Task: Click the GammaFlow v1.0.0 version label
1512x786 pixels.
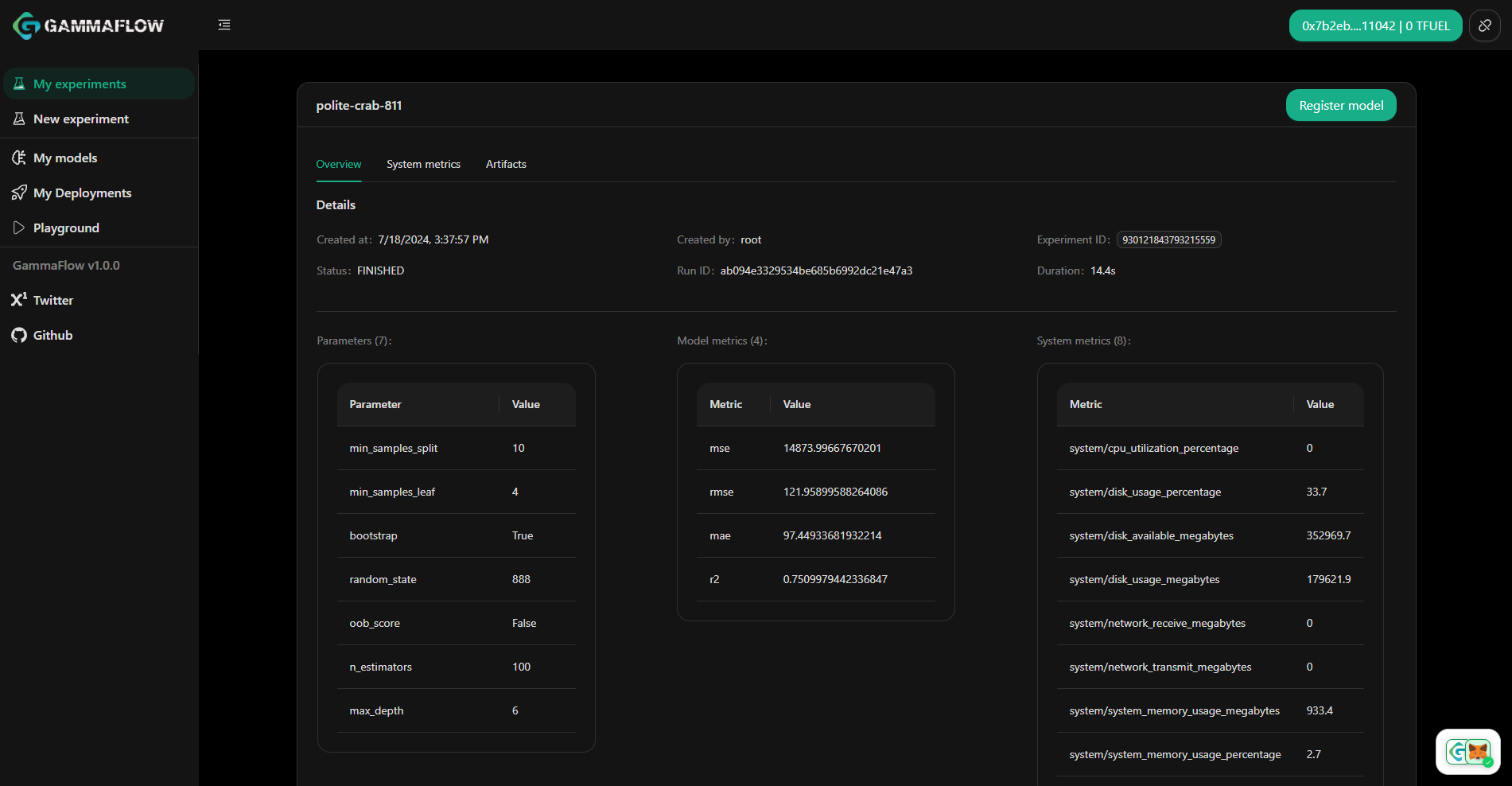Action: [66, 265]
